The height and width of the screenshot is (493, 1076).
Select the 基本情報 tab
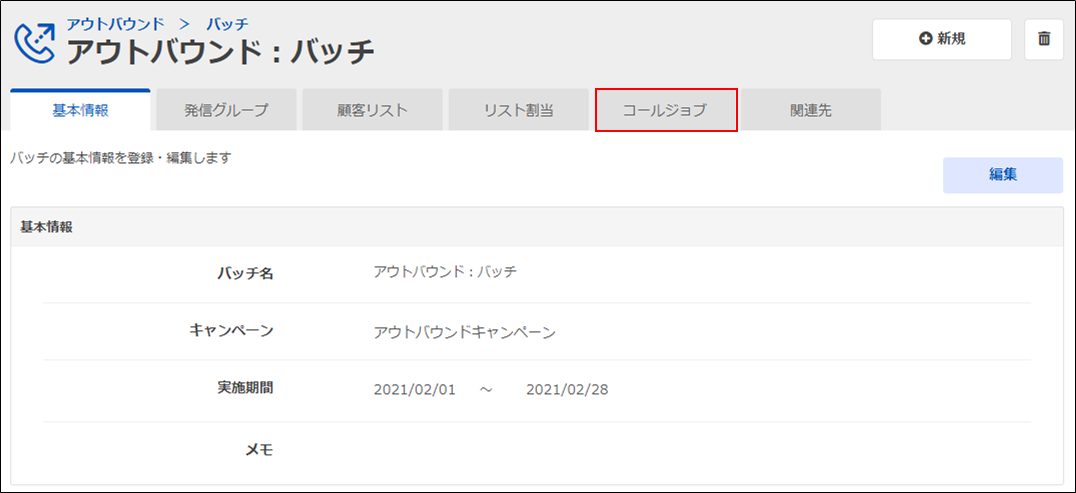[80, 110]
